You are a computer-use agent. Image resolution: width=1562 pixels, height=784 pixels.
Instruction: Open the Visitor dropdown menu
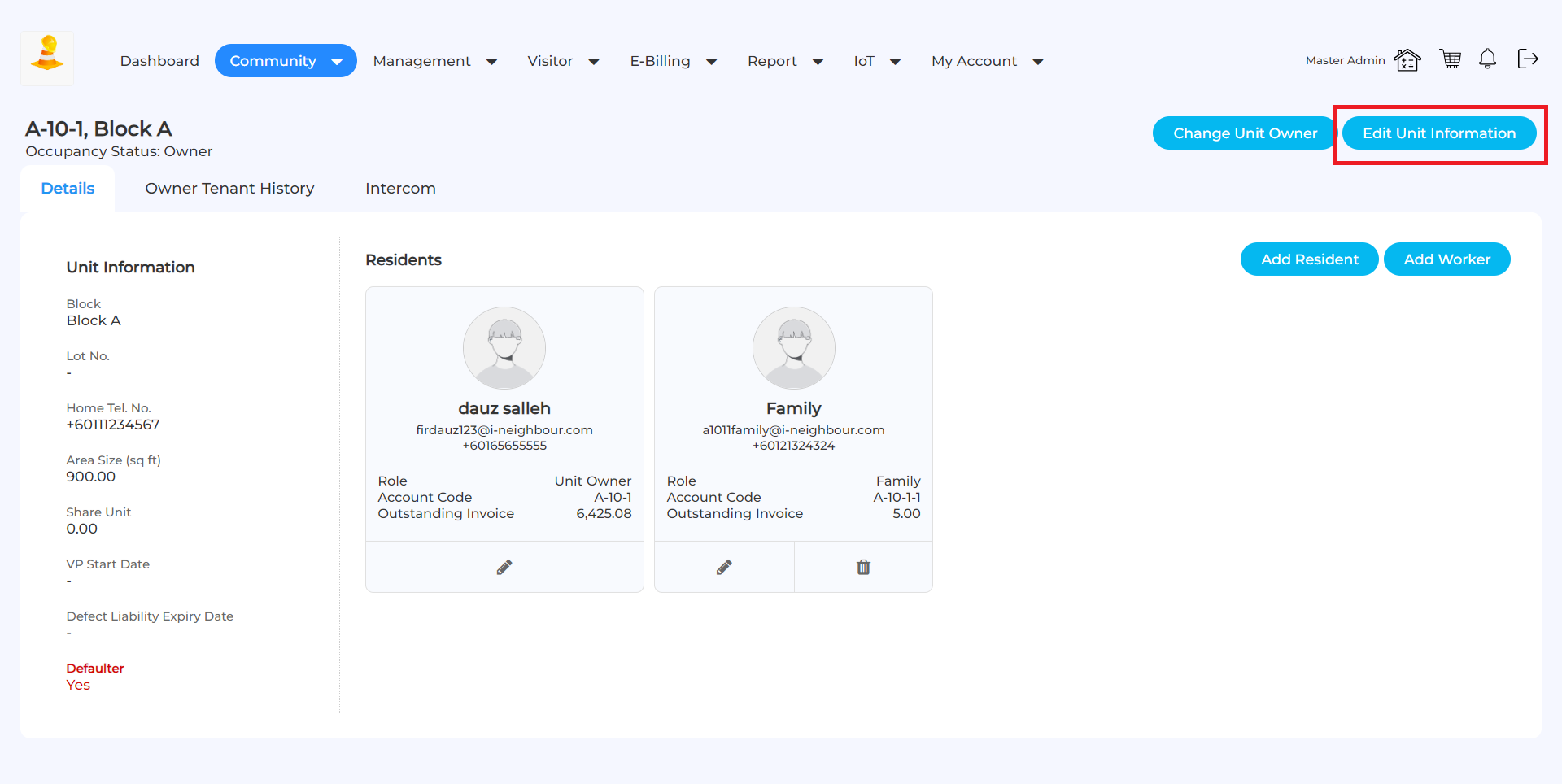(x=563, y=61)
